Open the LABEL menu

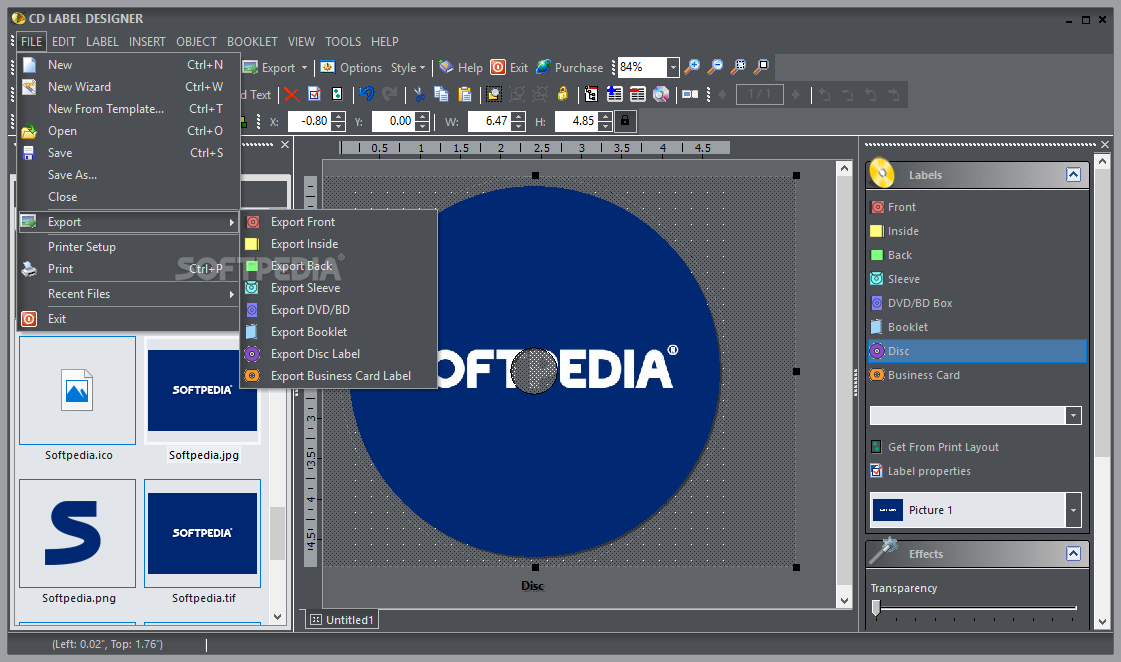click(102, 41)
